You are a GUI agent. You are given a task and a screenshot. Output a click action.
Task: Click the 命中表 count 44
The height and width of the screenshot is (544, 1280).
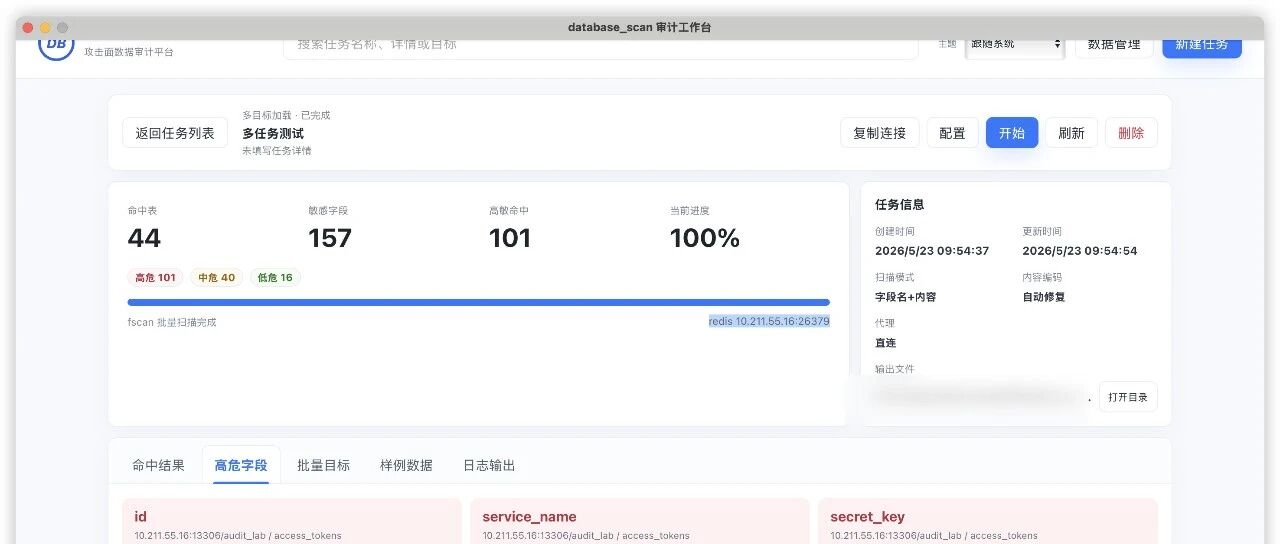[x=144, y=238]
